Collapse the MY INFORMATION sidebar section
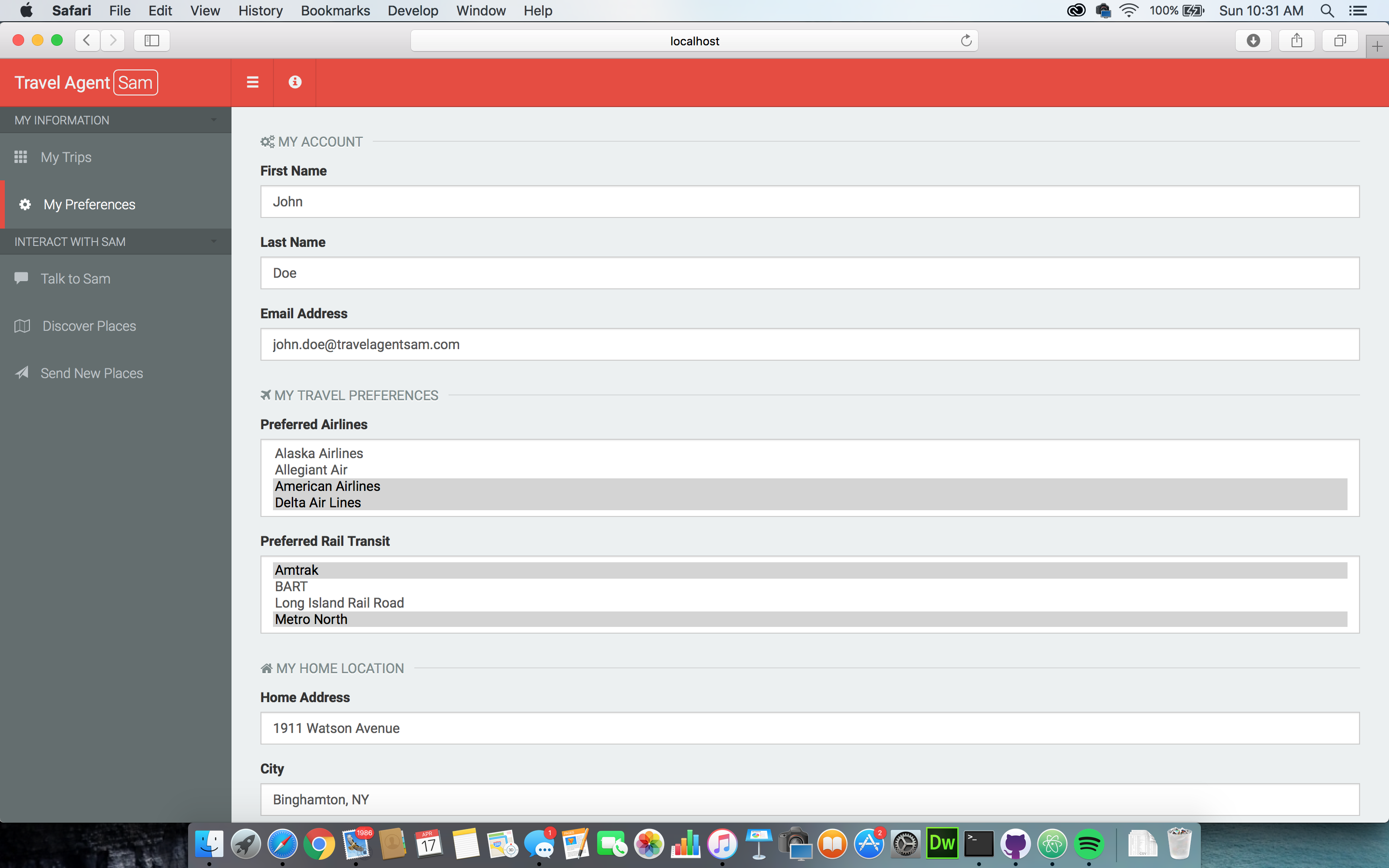 click(214, 120)
